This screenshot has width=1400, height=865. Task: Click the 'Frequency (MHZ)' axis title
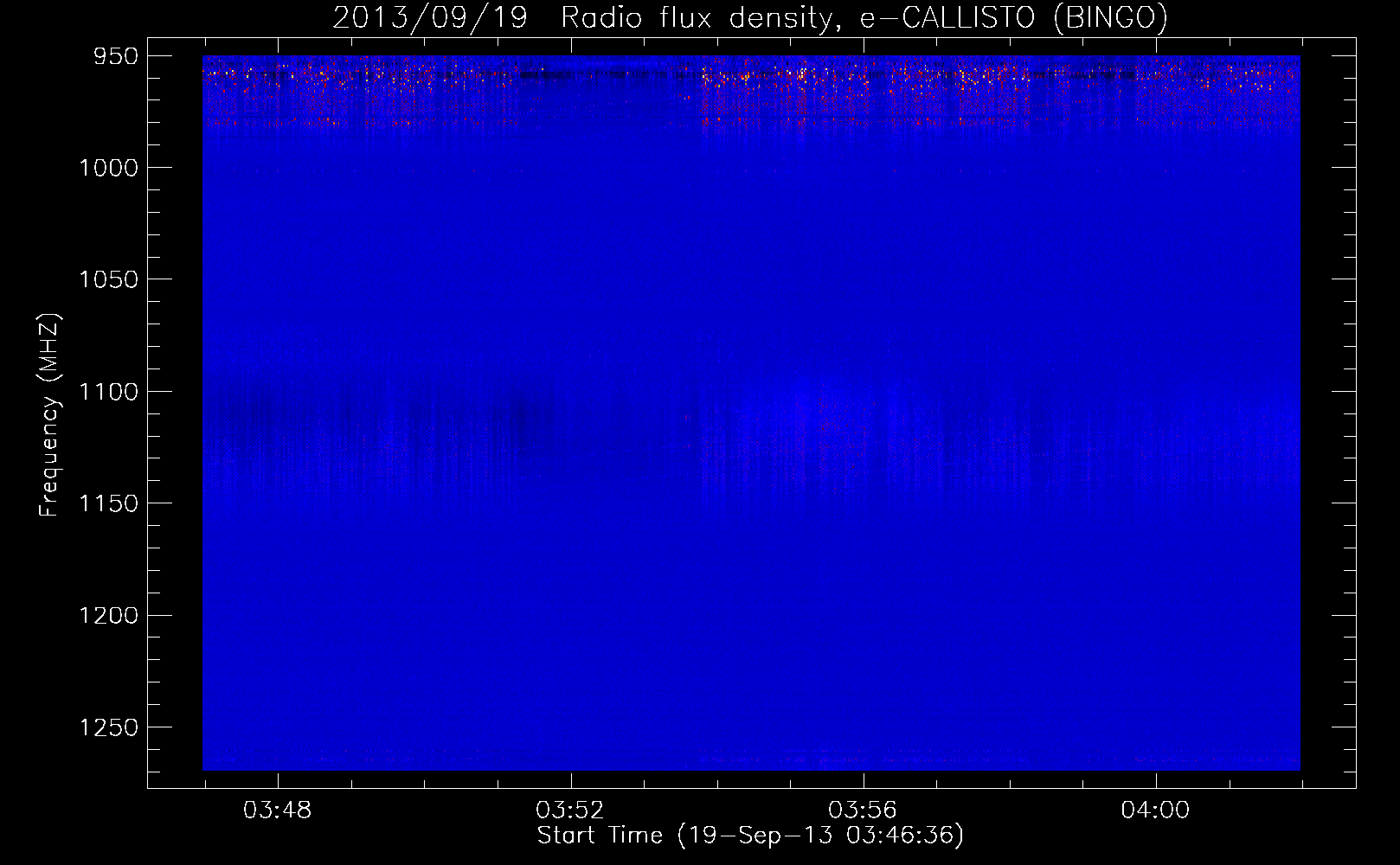[49, 415]
